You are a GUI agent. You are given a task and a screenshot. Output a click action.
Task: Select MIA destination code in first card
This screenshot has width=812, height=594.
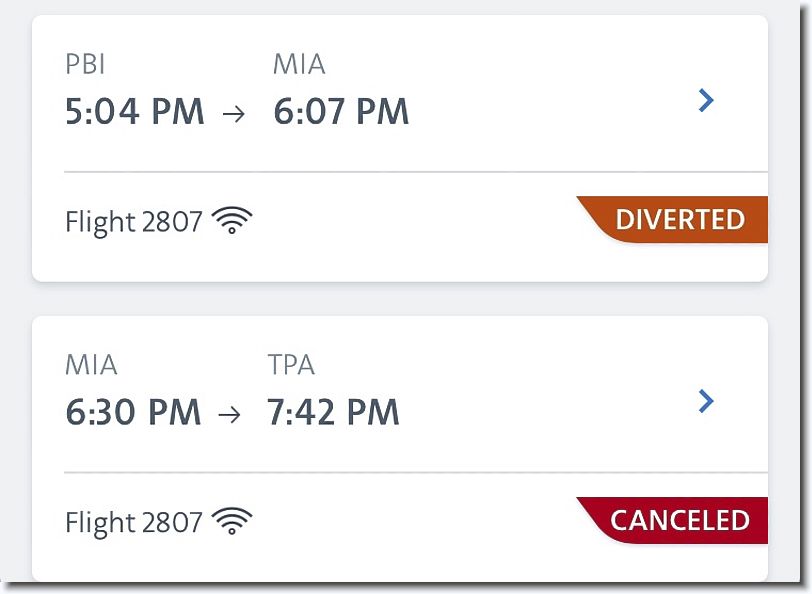point(299,65)
